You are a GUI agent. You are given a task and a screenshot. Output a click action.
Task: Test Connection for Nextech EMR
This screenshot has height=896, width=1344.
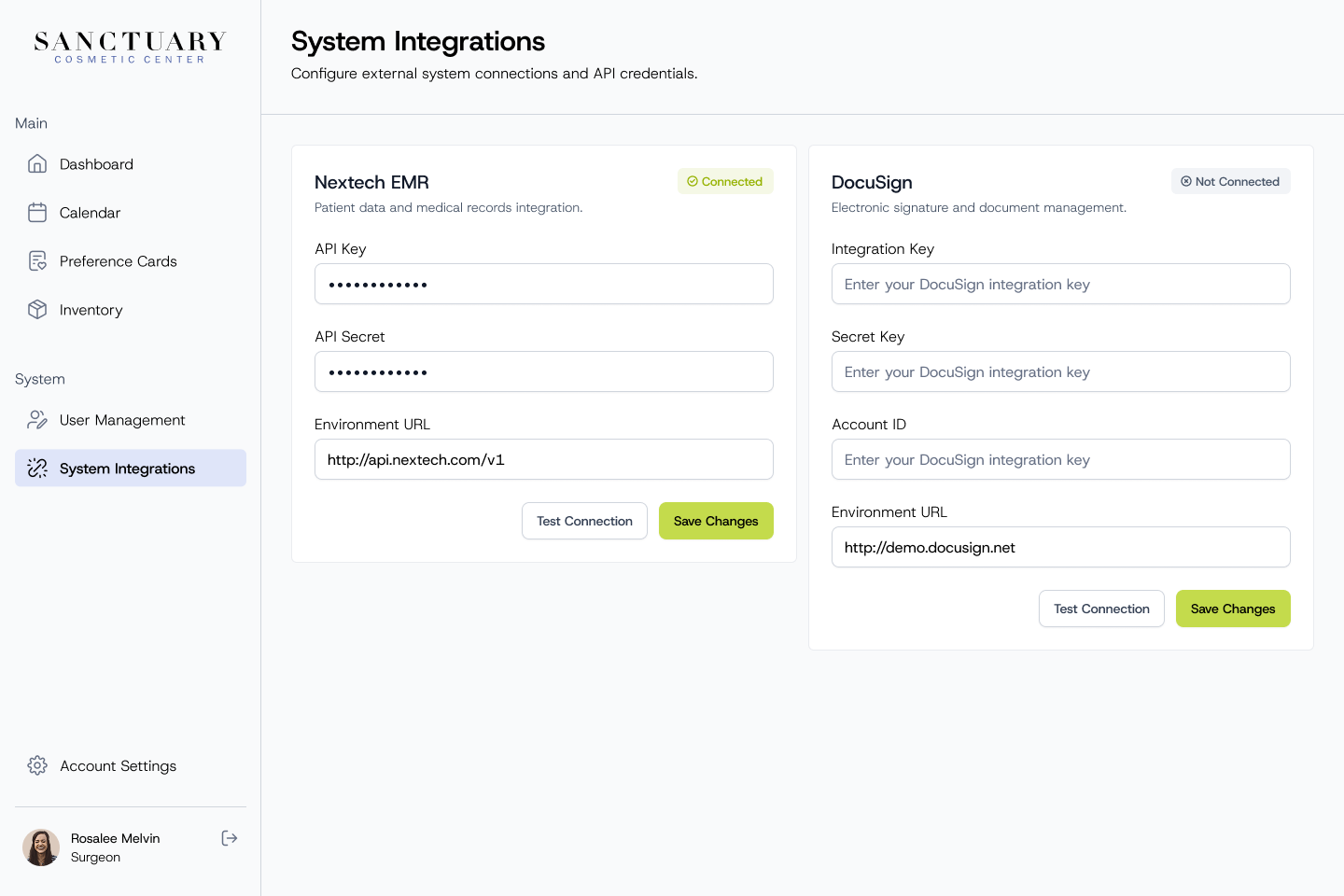point(584,521)
